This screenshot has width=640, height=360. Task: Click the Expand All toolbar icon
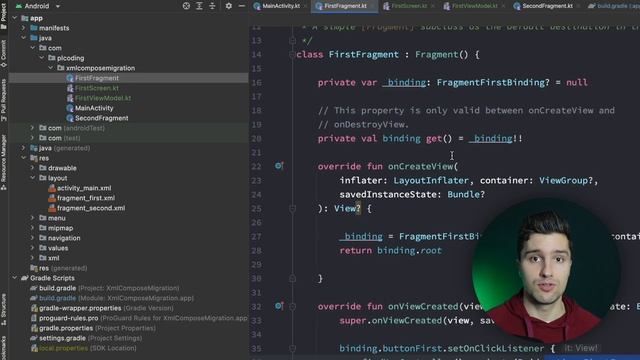click(x=199, y=6)
